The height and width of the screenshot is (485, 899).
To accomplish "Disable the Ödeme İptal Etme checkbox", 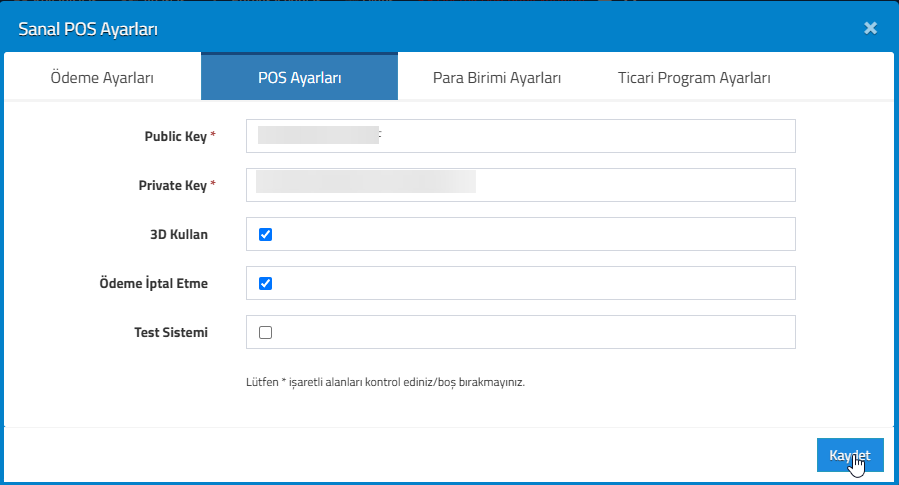I will 265,283.
